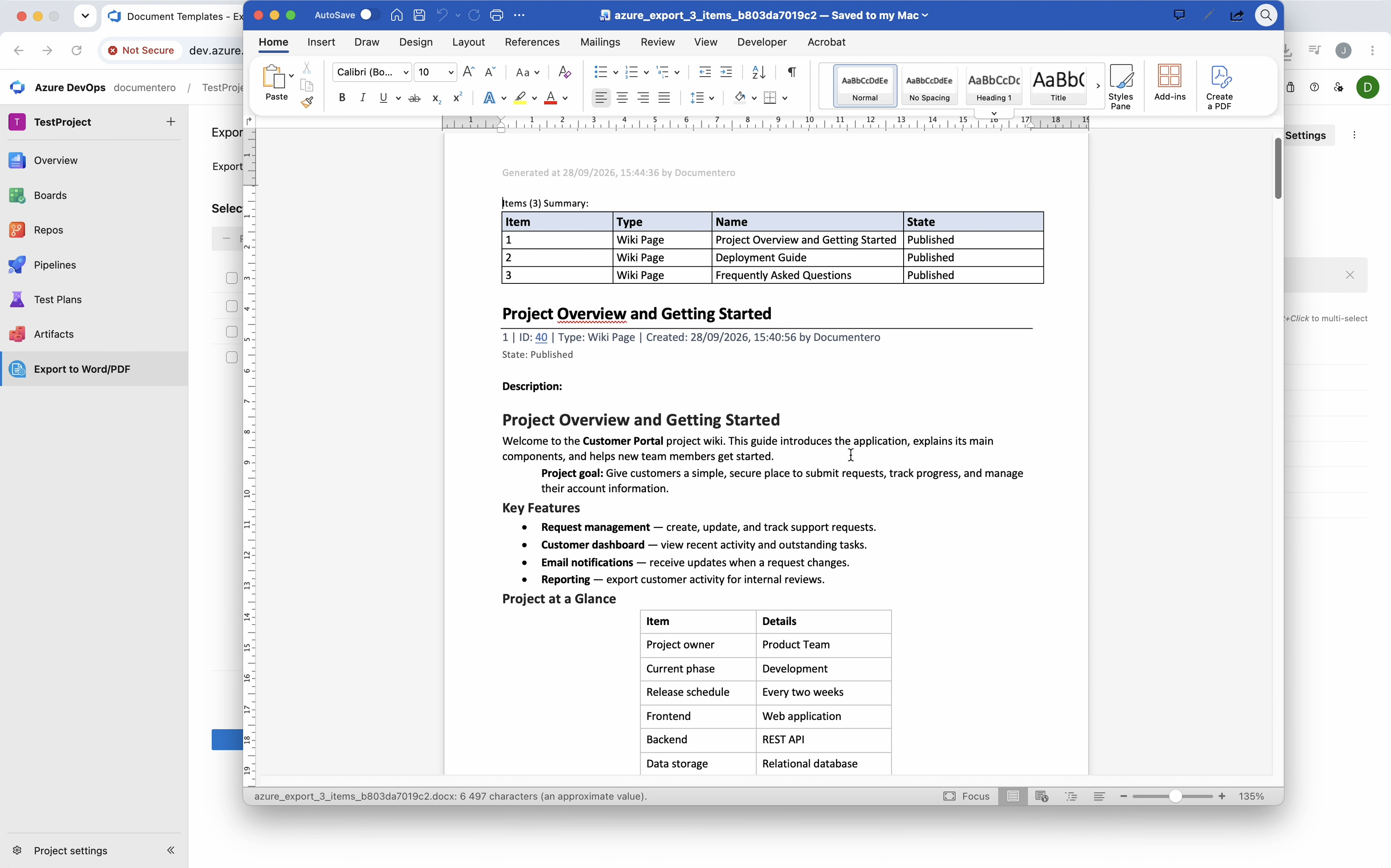Increase paragraph indent
This screenshot has width=1391, height=868.
pyautogui.click(x=726, y=72)
